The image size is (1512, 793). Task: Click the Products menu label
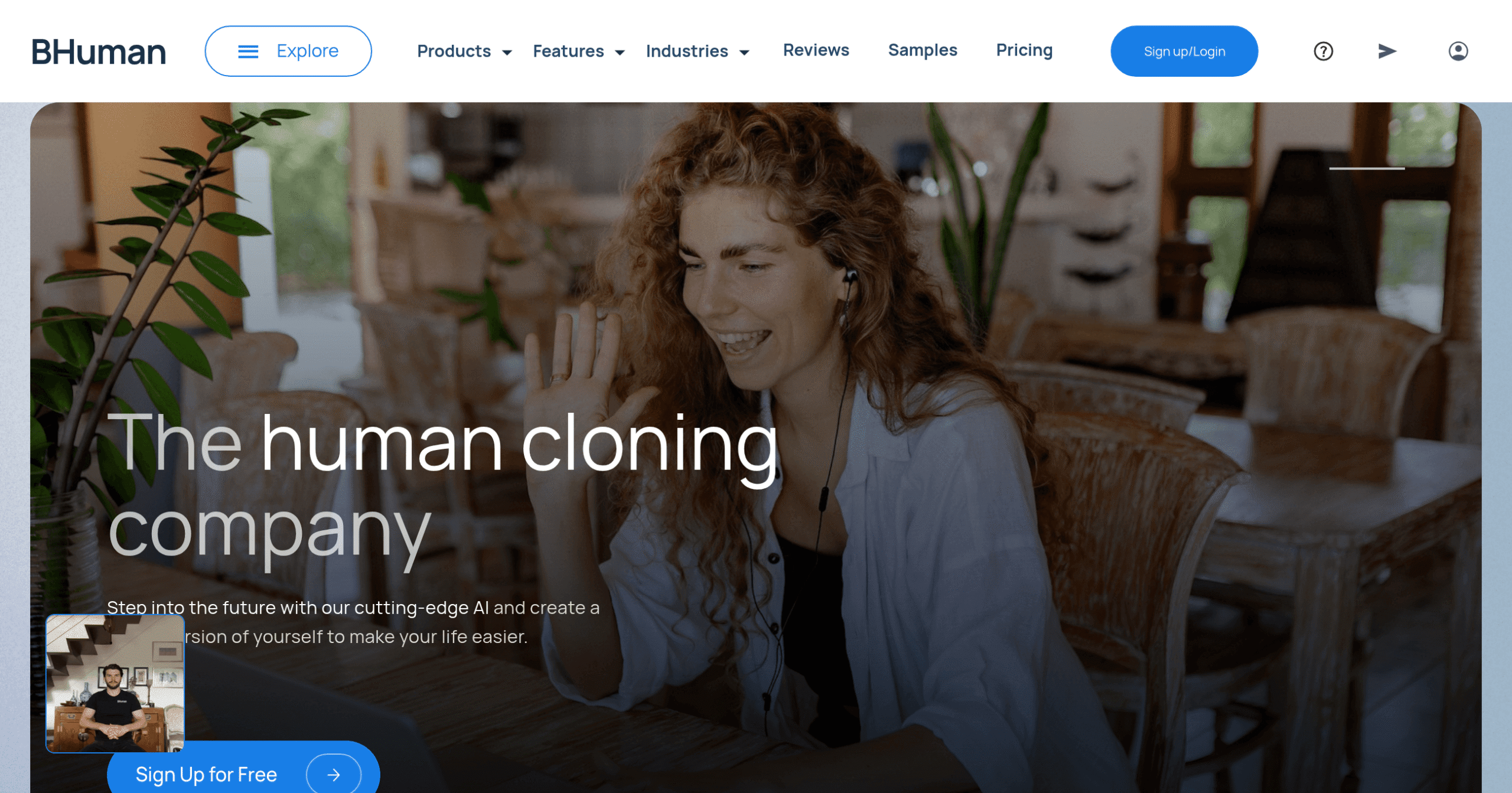[454, 51]
